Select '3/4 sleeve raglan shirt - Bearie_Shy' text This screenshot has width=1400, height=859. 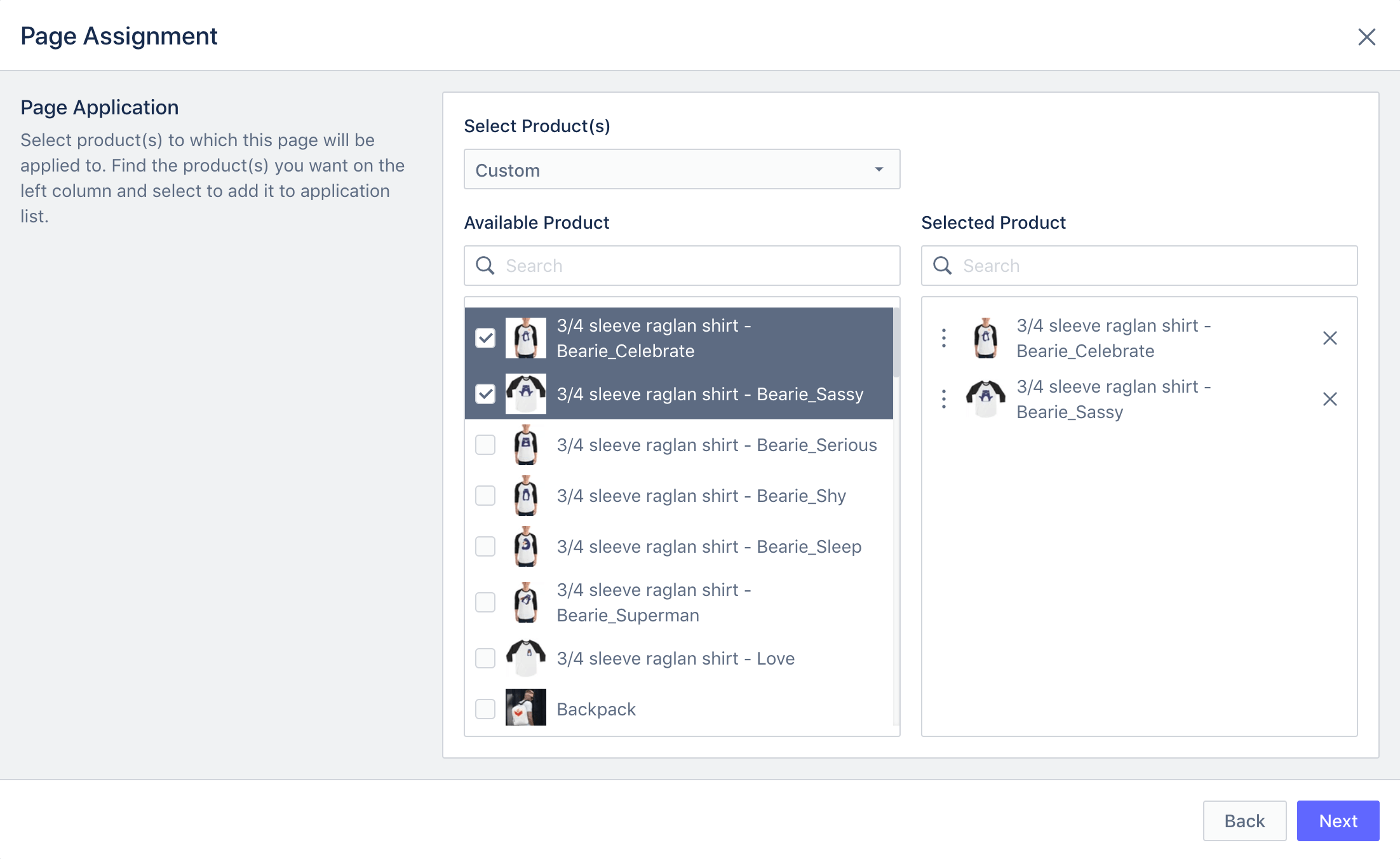[x=701, y=496]
